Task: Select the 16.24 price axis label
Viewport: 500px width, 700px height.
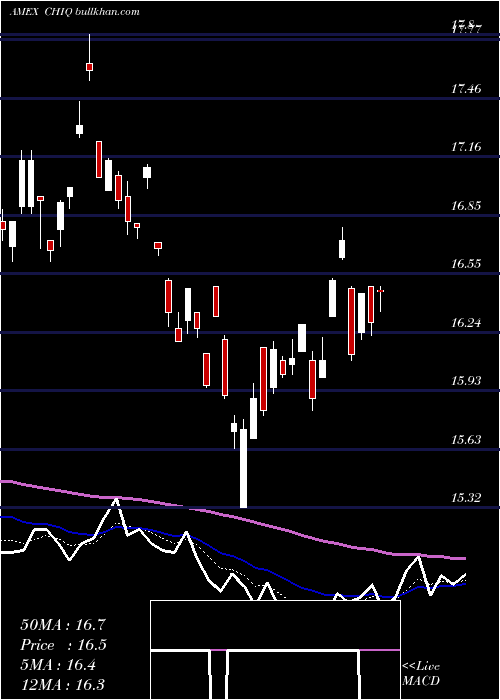Action: (466, 322)
